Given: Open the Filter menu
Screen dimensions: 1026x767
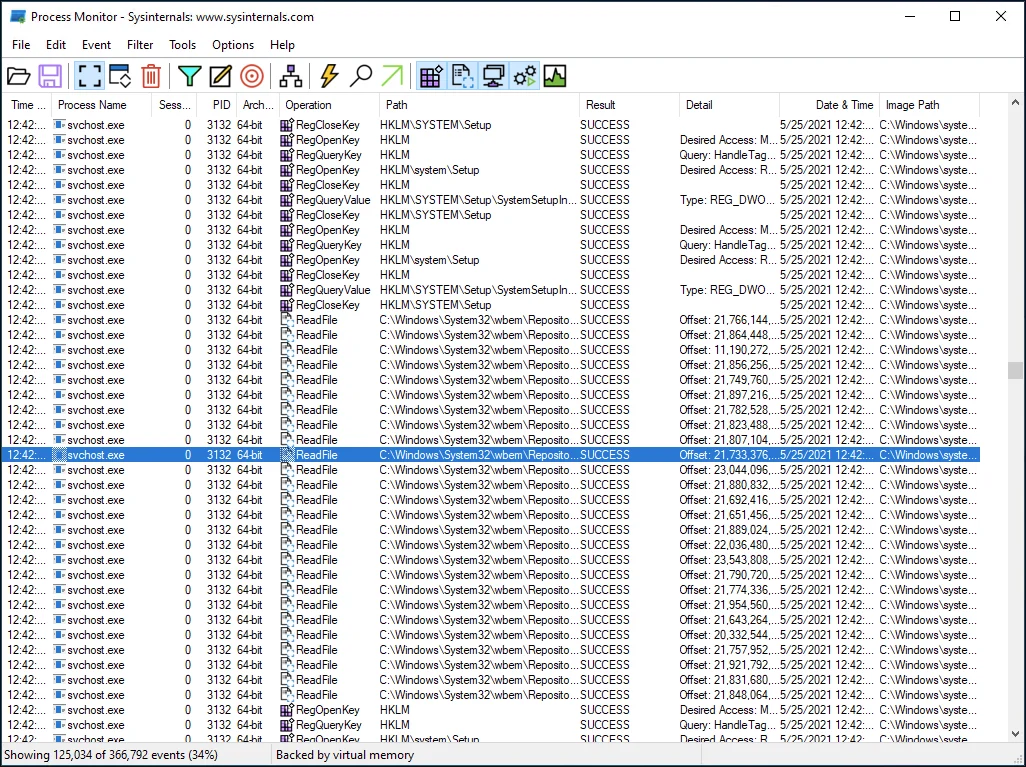Looking at the screenshot, I should [140, 45].
